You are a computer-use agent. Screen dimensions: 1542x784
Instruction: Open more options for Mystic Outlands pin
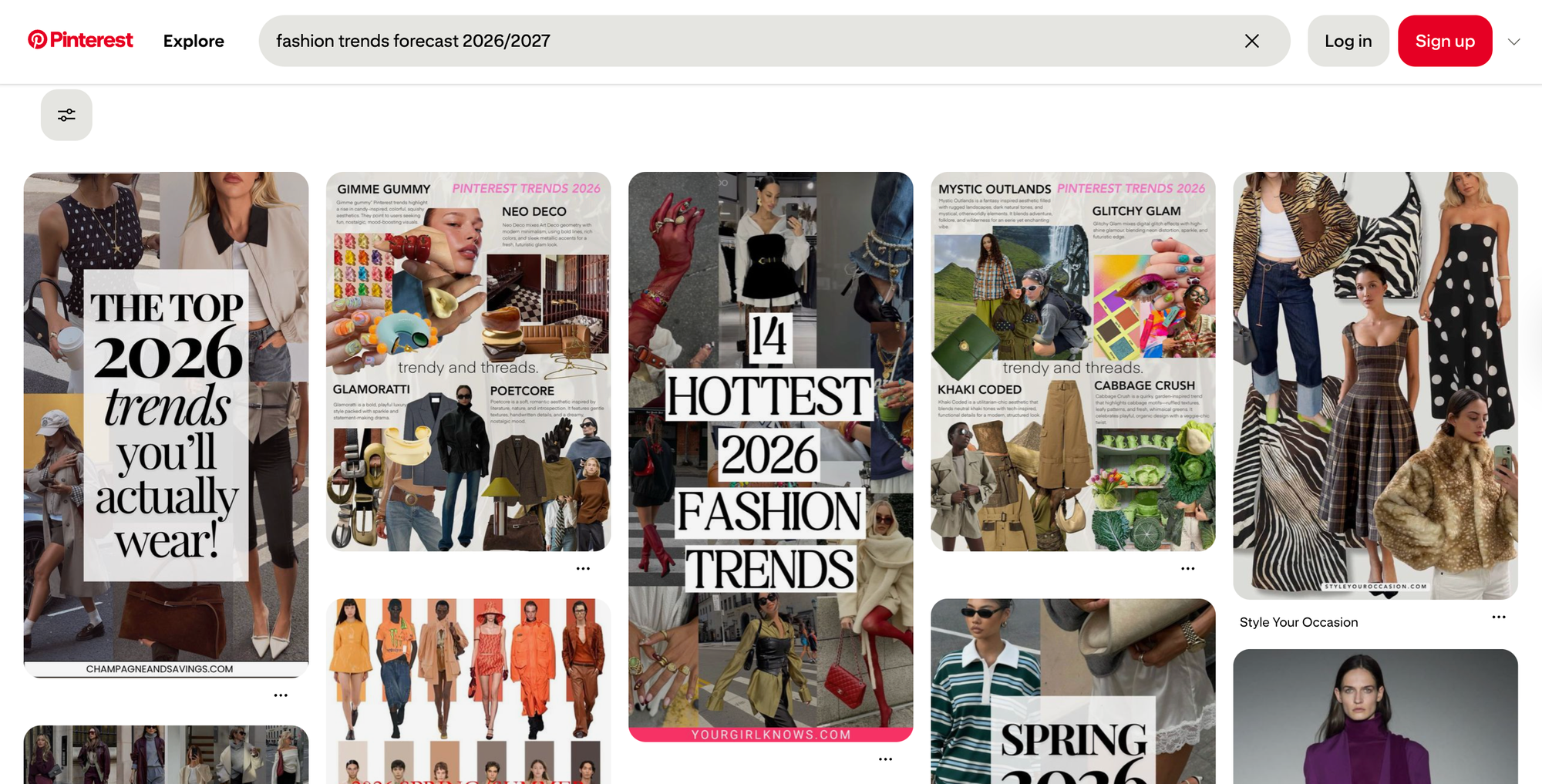click(1187, 569)
